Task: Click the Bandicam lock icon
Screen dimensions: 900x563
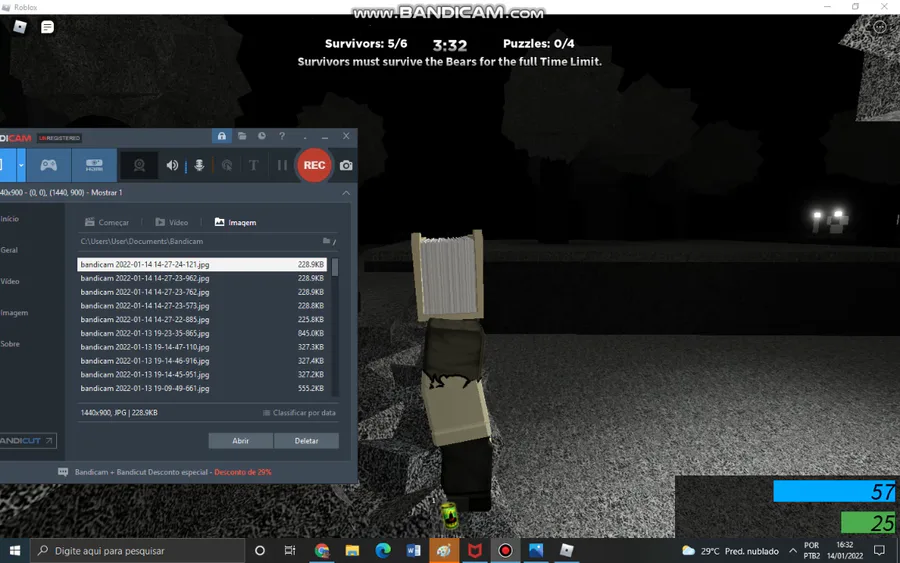Action: pos(222,136)
